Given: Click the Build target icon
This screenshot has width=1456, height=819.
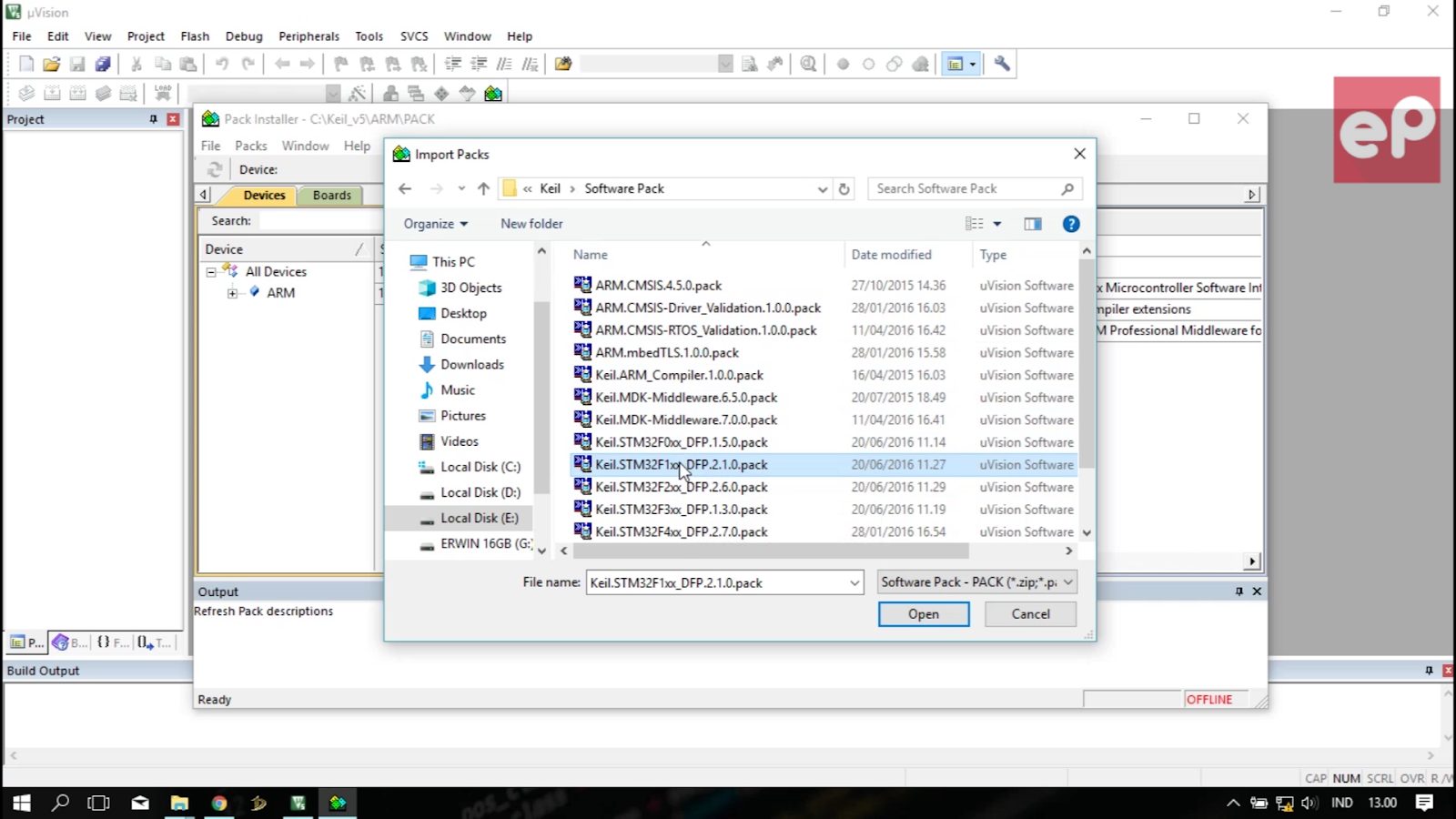Looking at the screenshot, I should coord(53,93).
